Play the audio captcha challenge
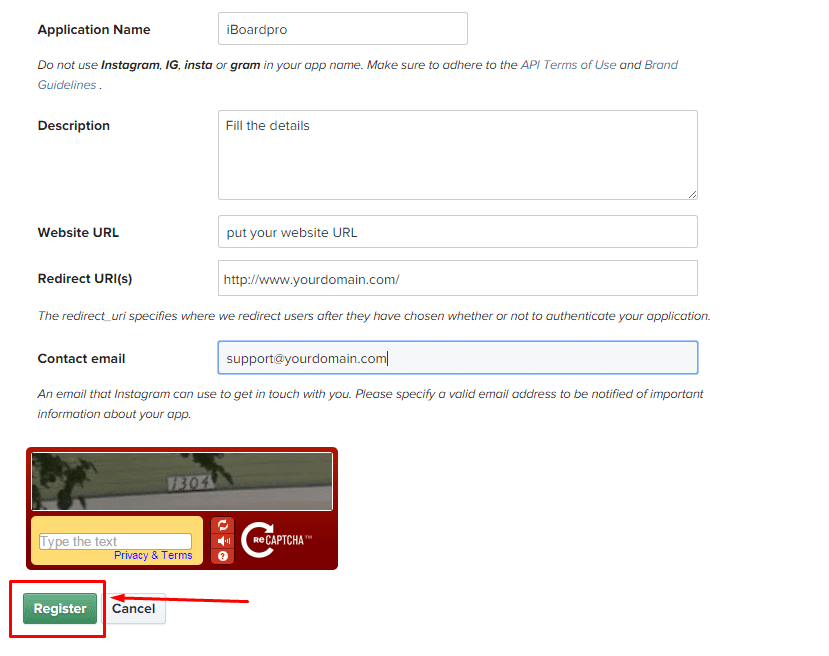The width and height of the screenshot is (829, 656). pos(223,541)
